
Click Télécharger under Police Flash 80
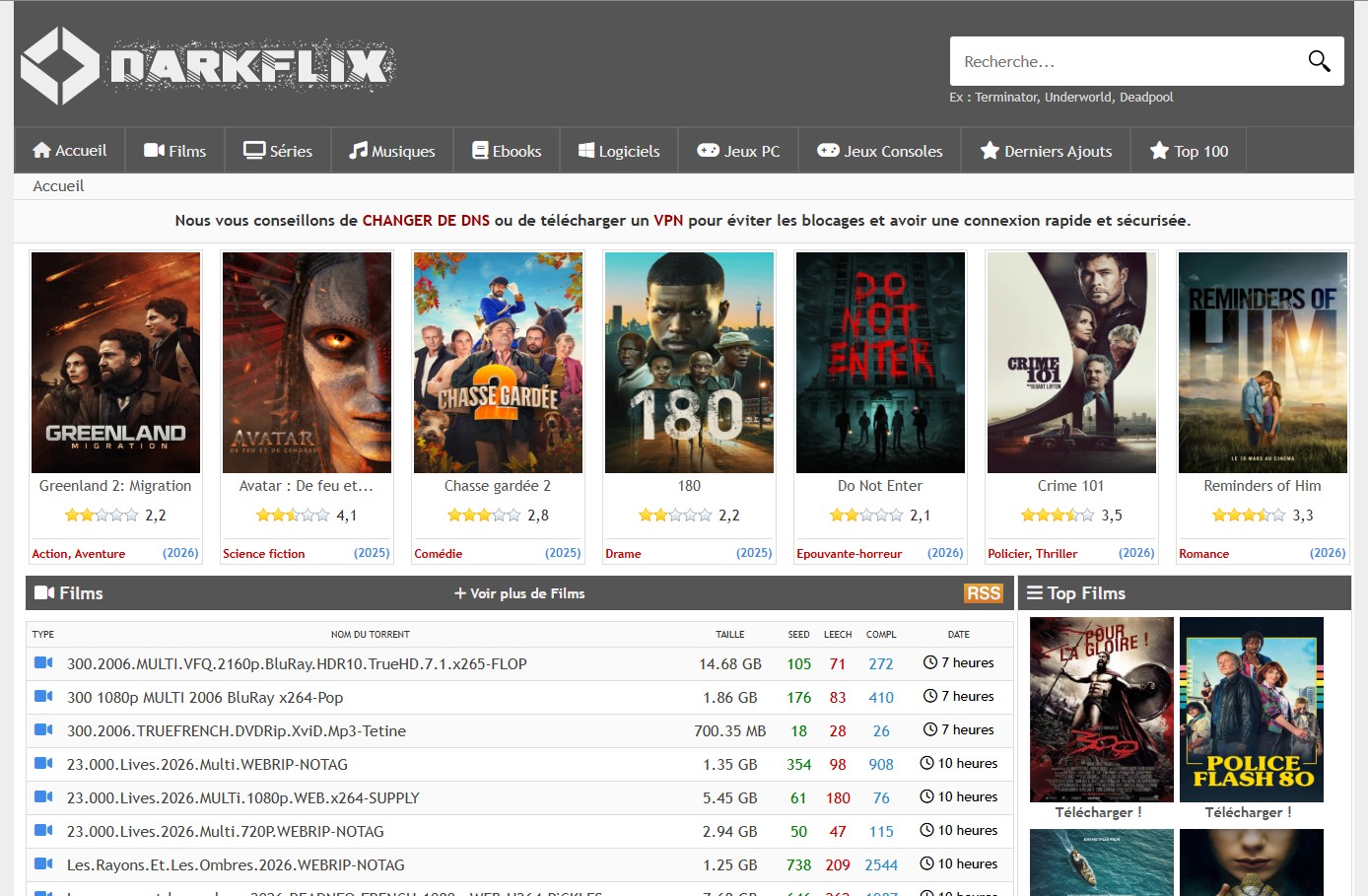pos(1248,813)
